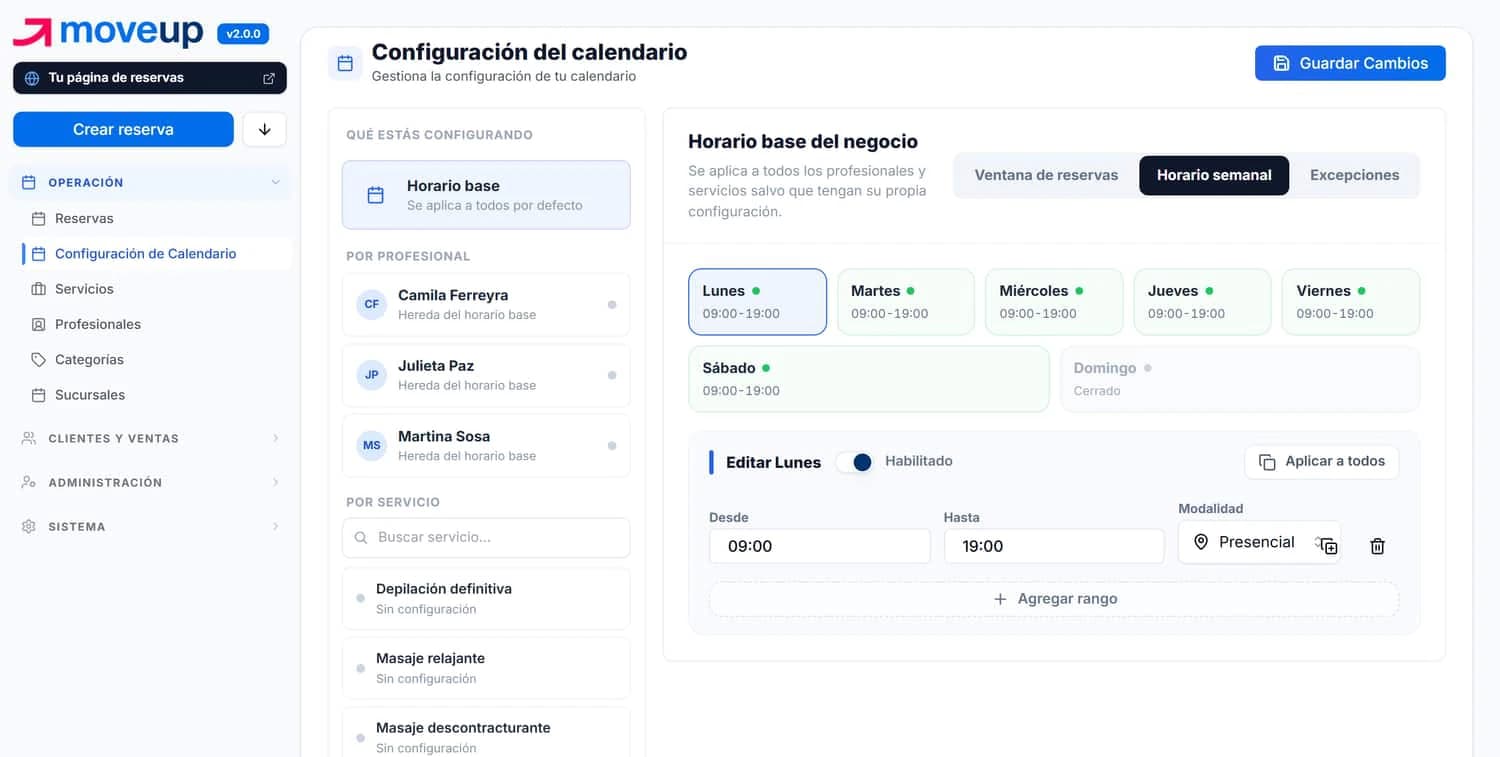The width and height of the screenshot is (1500, 757).
Task: Click the calendar icon beside page title
Action: [345, 63]
